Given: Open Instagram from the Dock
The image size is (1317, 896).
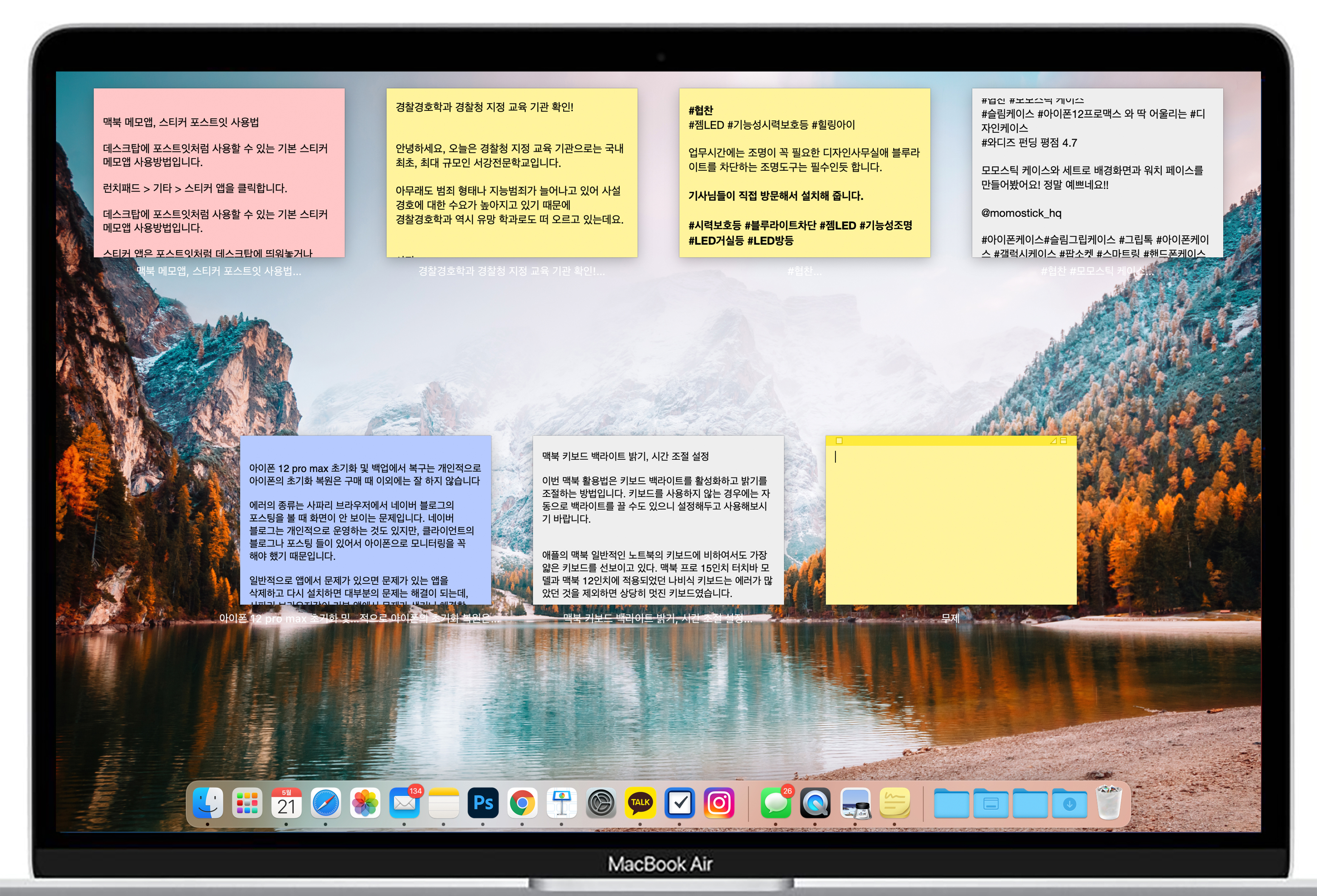Looking at the screenshot, I should click(719, 802).
